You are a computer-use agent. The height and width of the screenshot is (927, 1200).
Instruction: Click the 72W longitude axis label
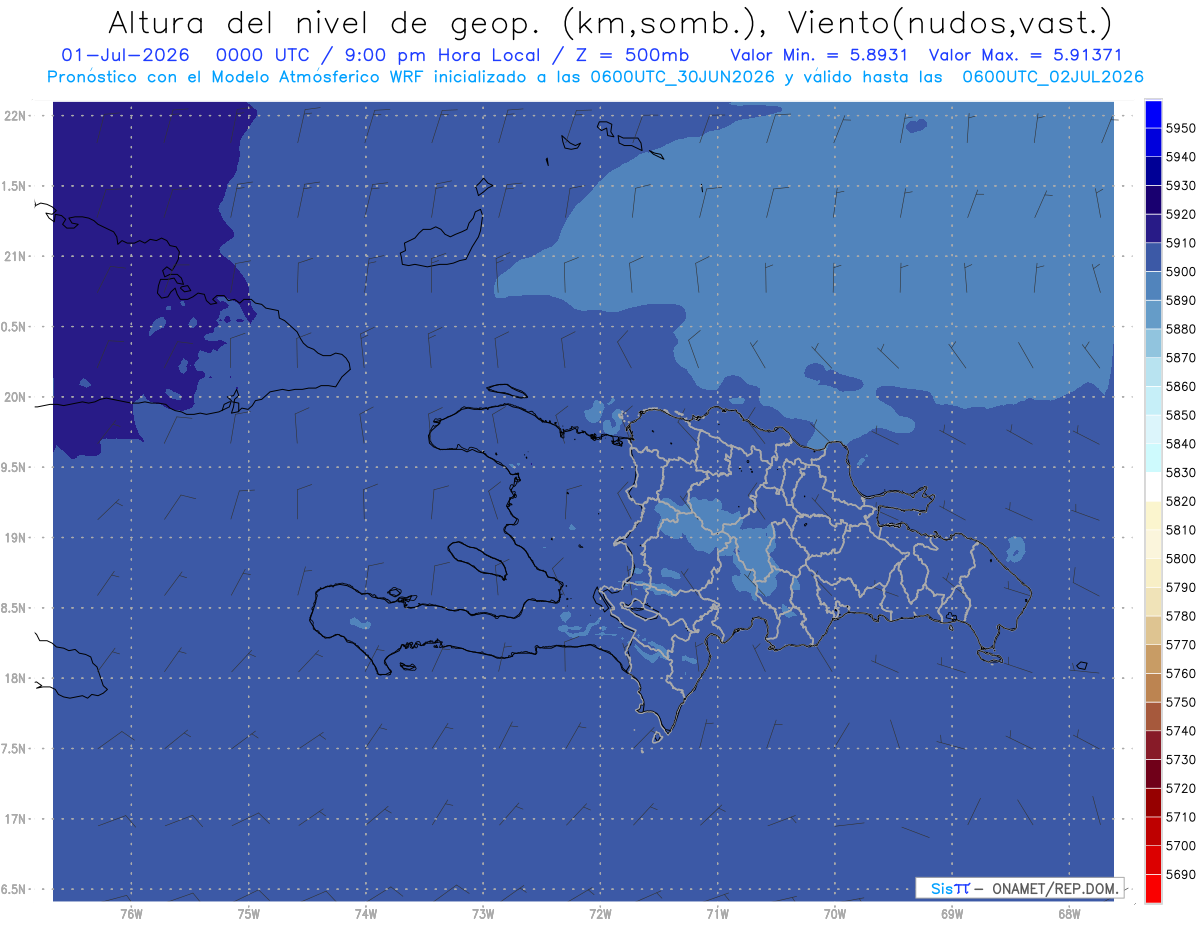[x=601, y=914]
